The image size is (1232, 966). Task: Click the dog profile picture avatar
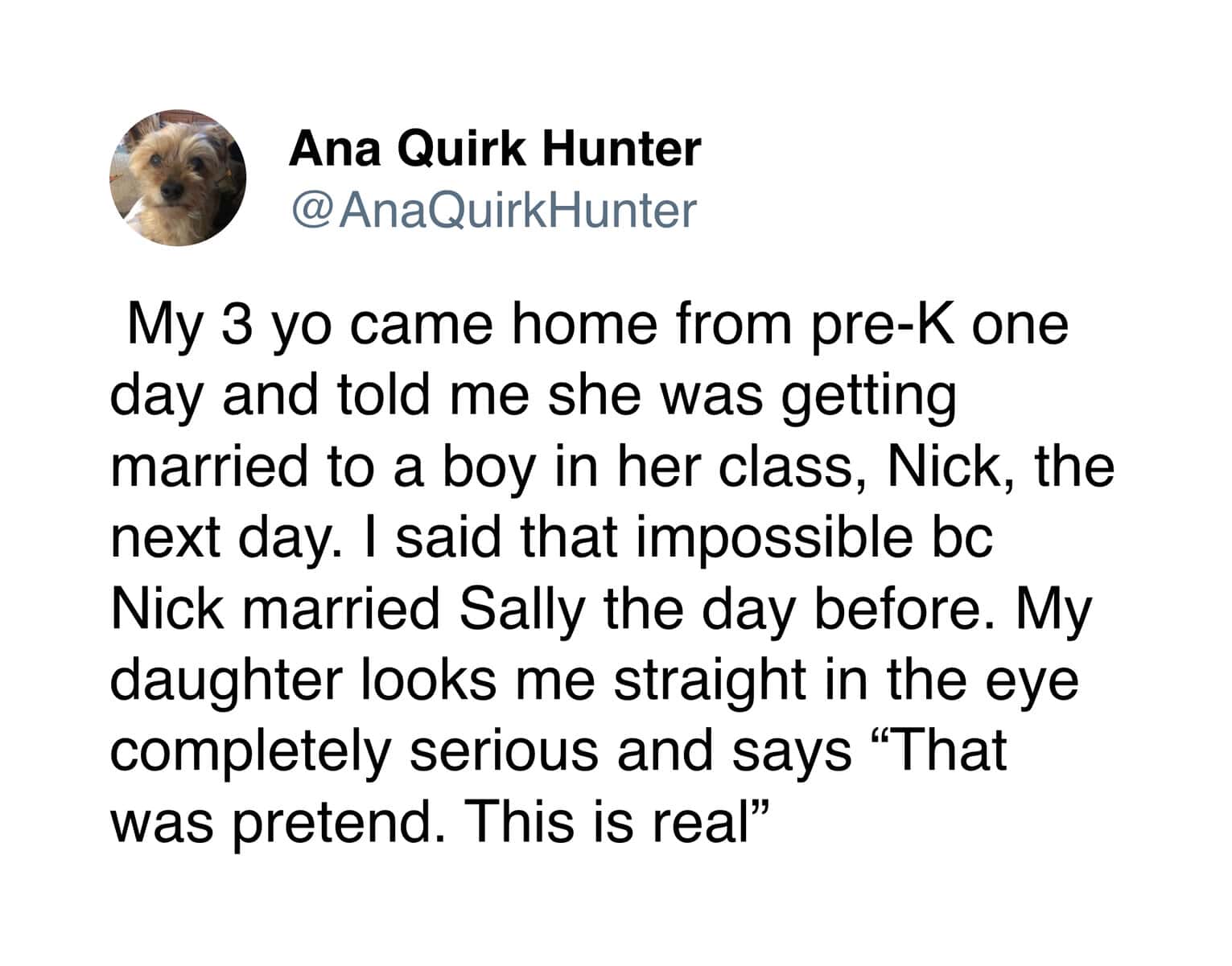coord(177,179)
